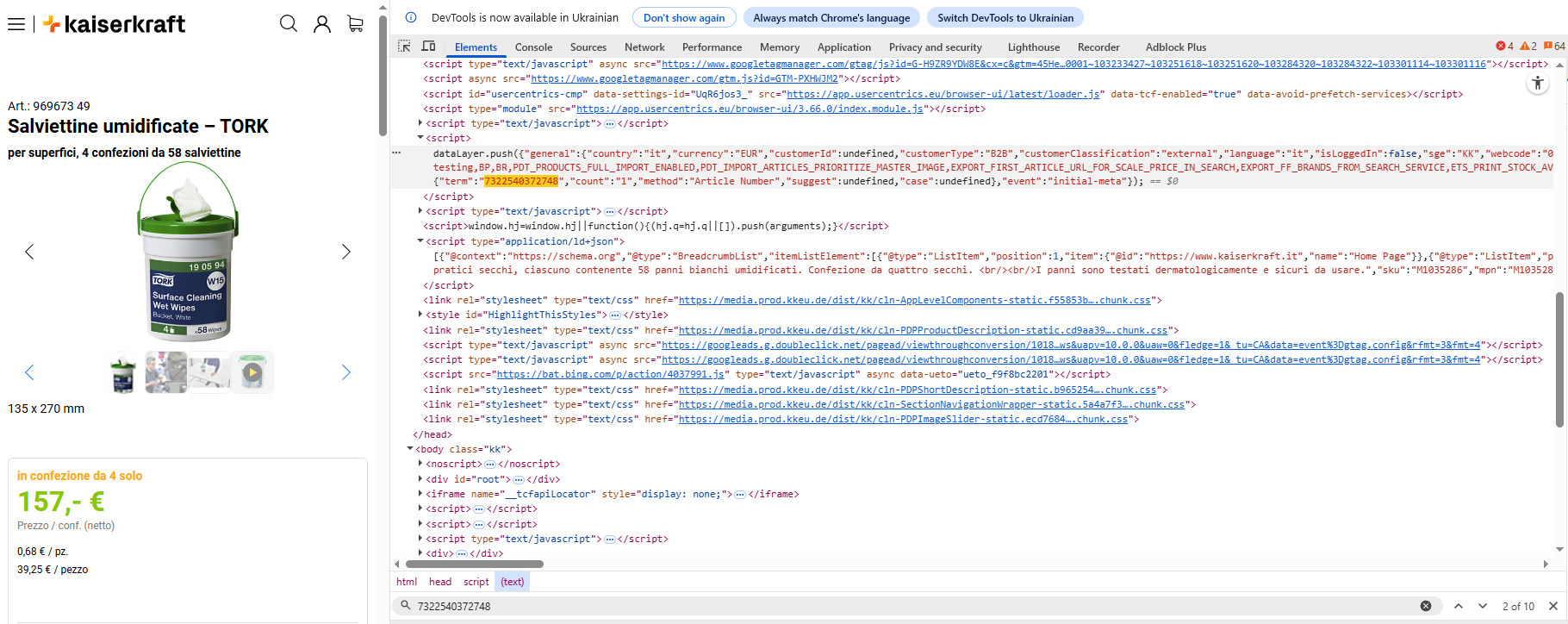Click the Elements panel vertical scrollbar thumb
This screenshot has height=624, width=1568.
tap(1559, 359)
